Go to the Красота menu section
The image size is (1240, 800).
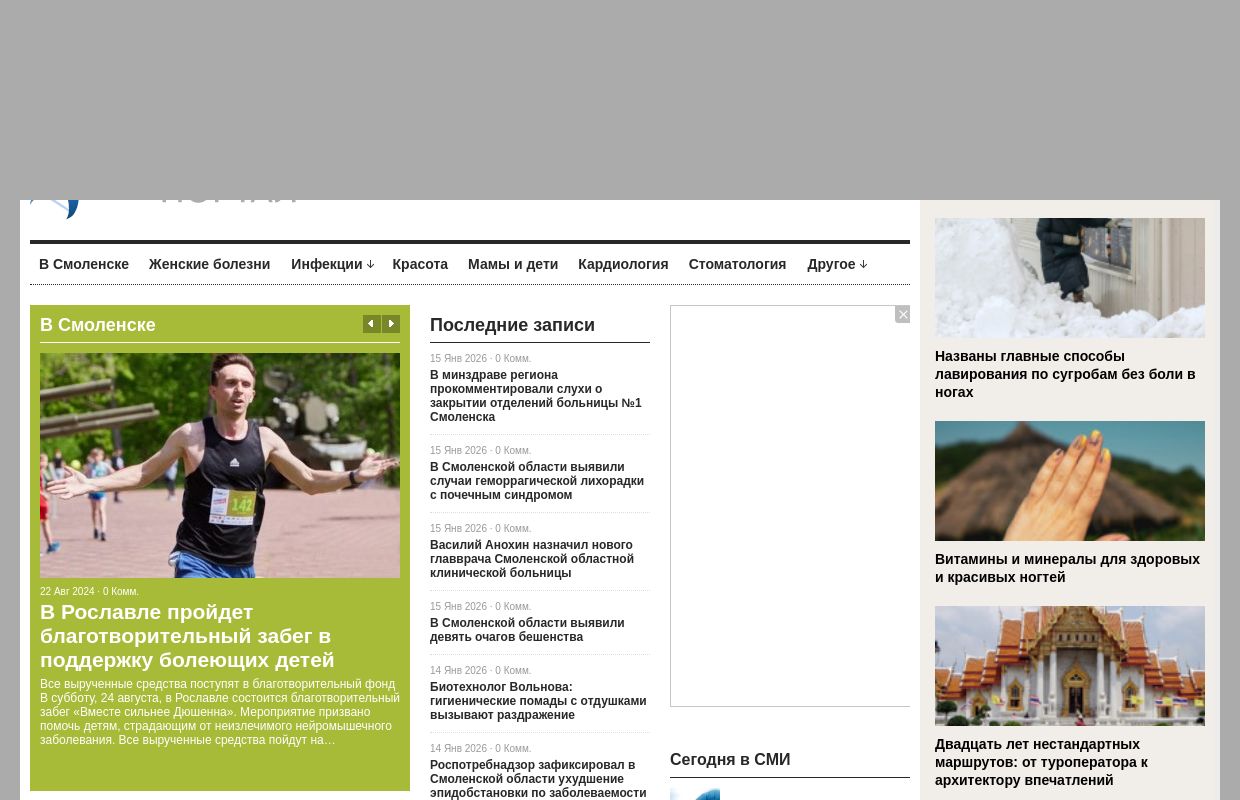coord(420,264)
